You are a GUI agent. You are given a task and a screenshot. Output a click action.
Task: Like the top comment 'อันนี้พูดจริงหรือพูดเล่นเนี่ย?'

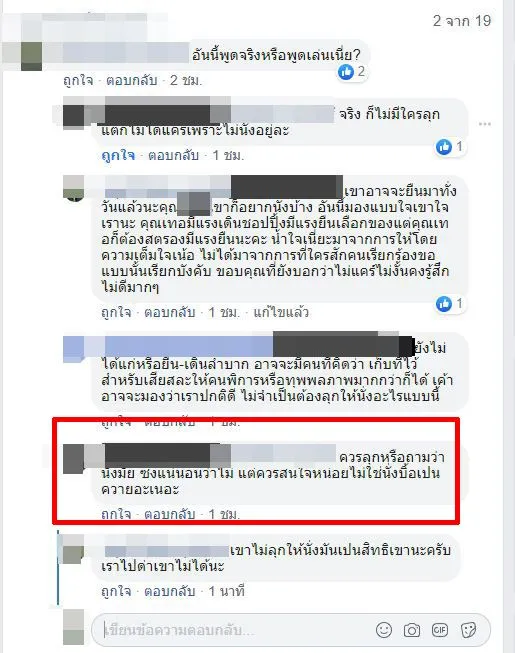click(x=78, y=80)
